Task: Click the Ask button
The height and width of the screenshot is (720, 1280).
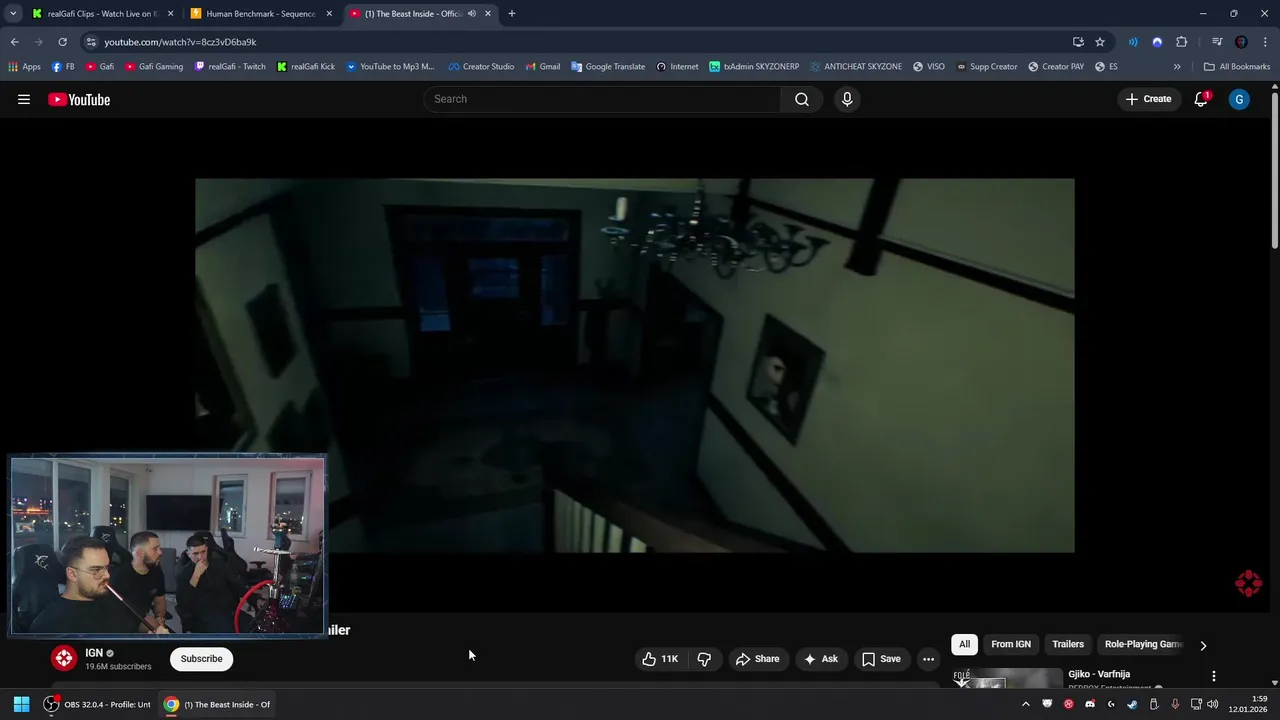Action: click(821, 659)
